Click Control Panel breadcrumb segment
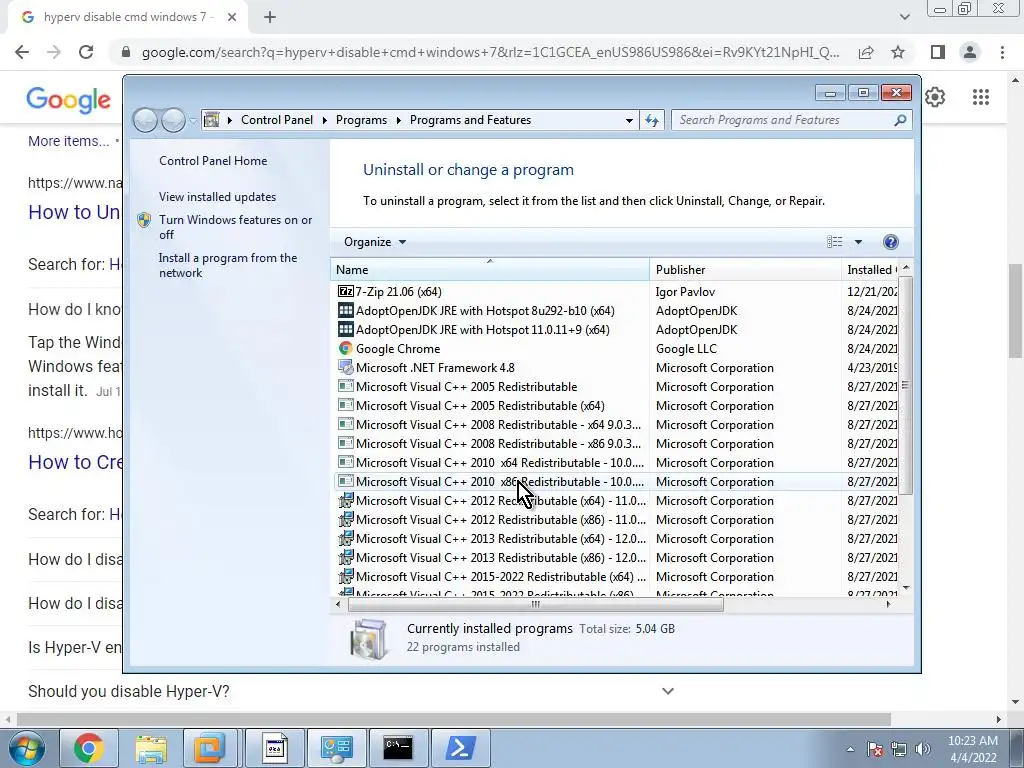1024x768 pixels. pyautogui.click(x=277, y=120)
